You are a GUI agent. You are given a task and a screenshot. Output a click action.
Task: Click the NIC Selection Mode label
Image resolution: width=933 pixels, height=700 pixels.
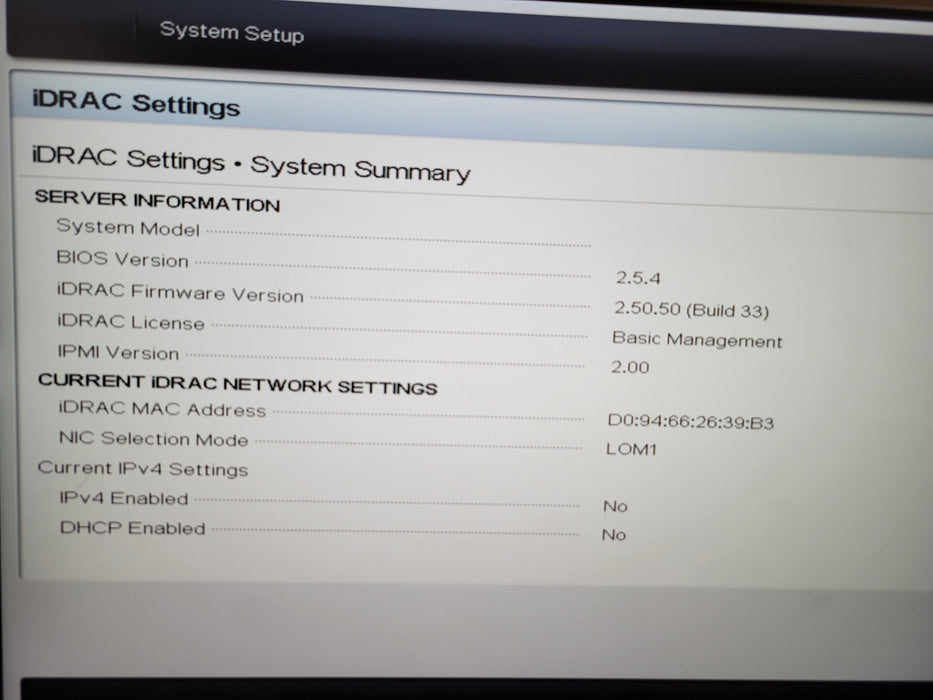(154, 439)
